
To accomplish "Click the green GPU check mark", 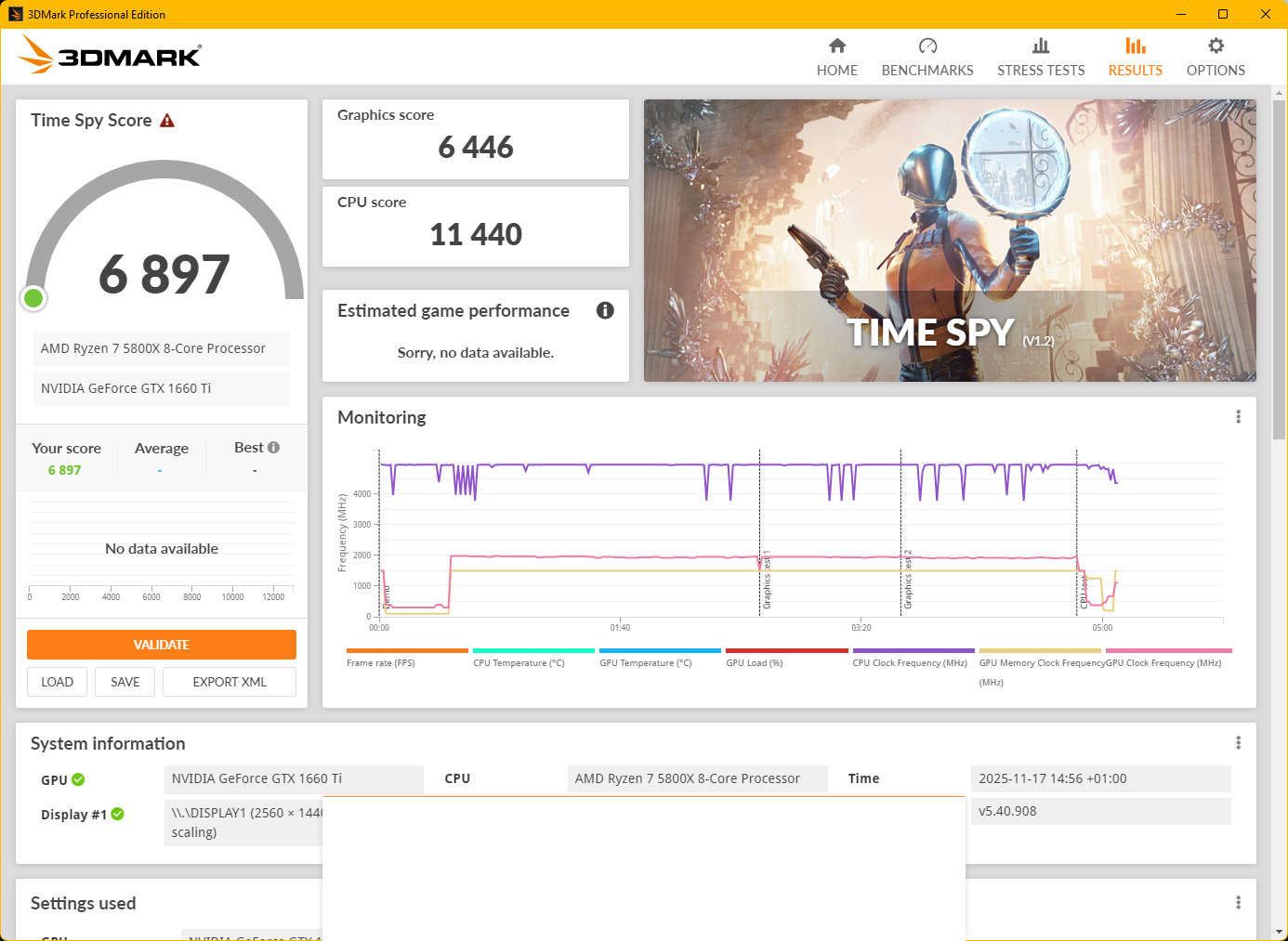I will tap(78, 779).
